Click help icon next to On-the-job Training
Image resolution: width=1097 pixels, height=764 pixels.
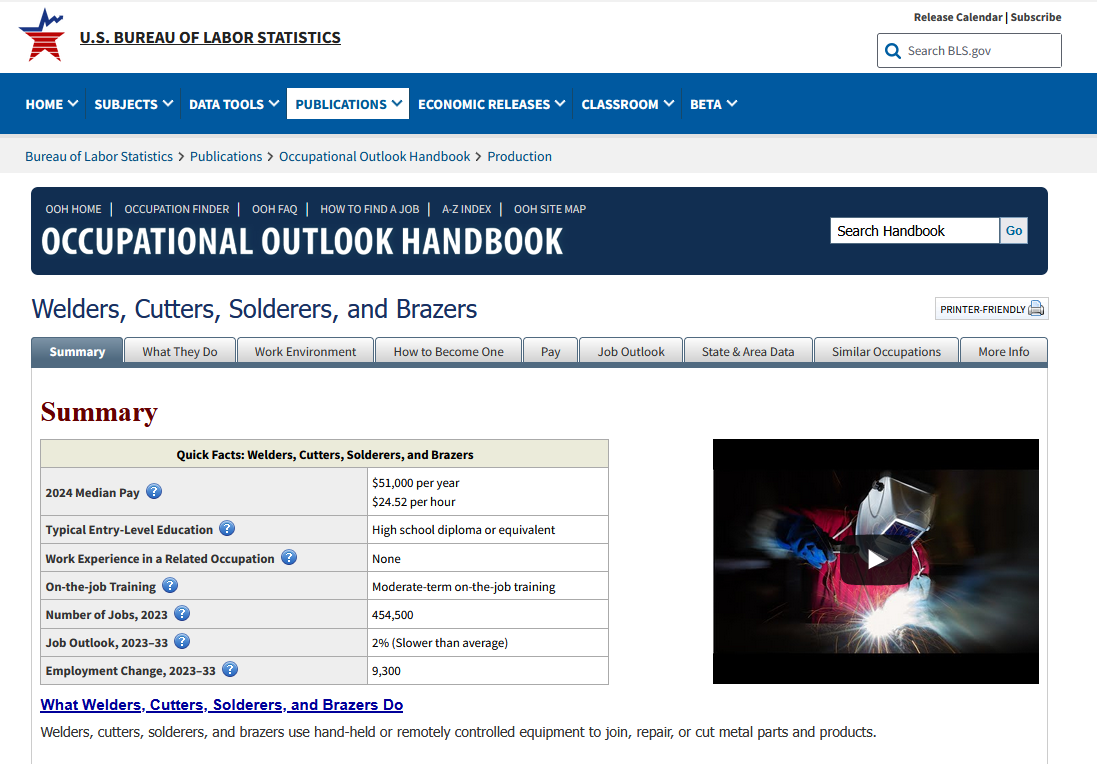[170, 586]
